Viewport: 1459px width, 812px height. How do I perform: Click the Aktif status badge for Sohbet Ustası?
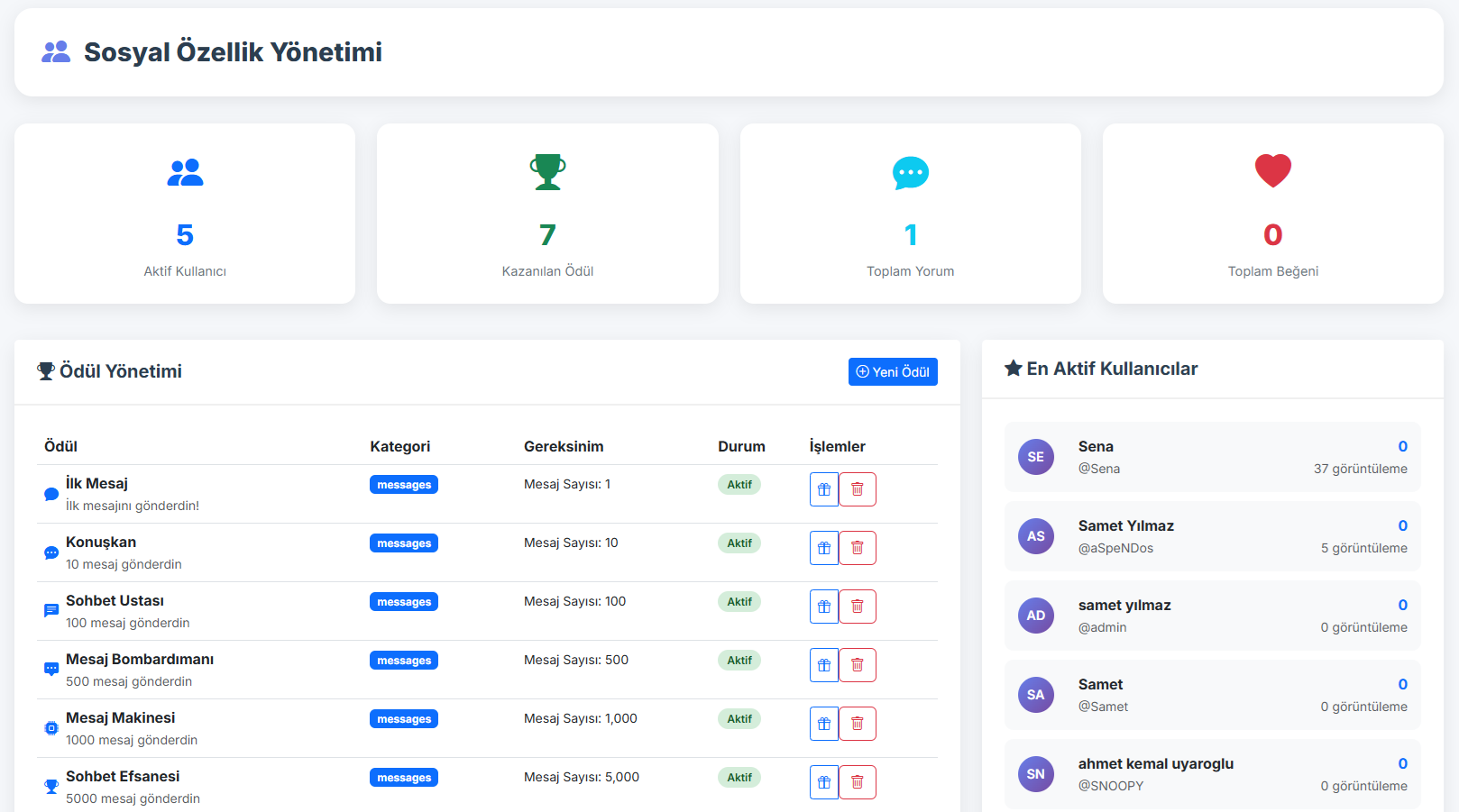point(739,602)
